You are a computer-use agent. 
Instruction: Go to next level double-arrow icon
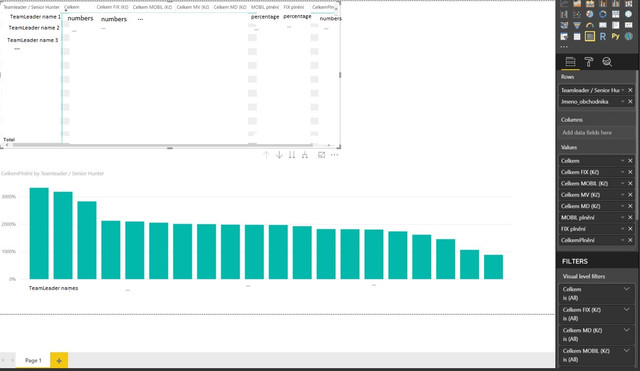pyautogui.click(x=292, y=155)
